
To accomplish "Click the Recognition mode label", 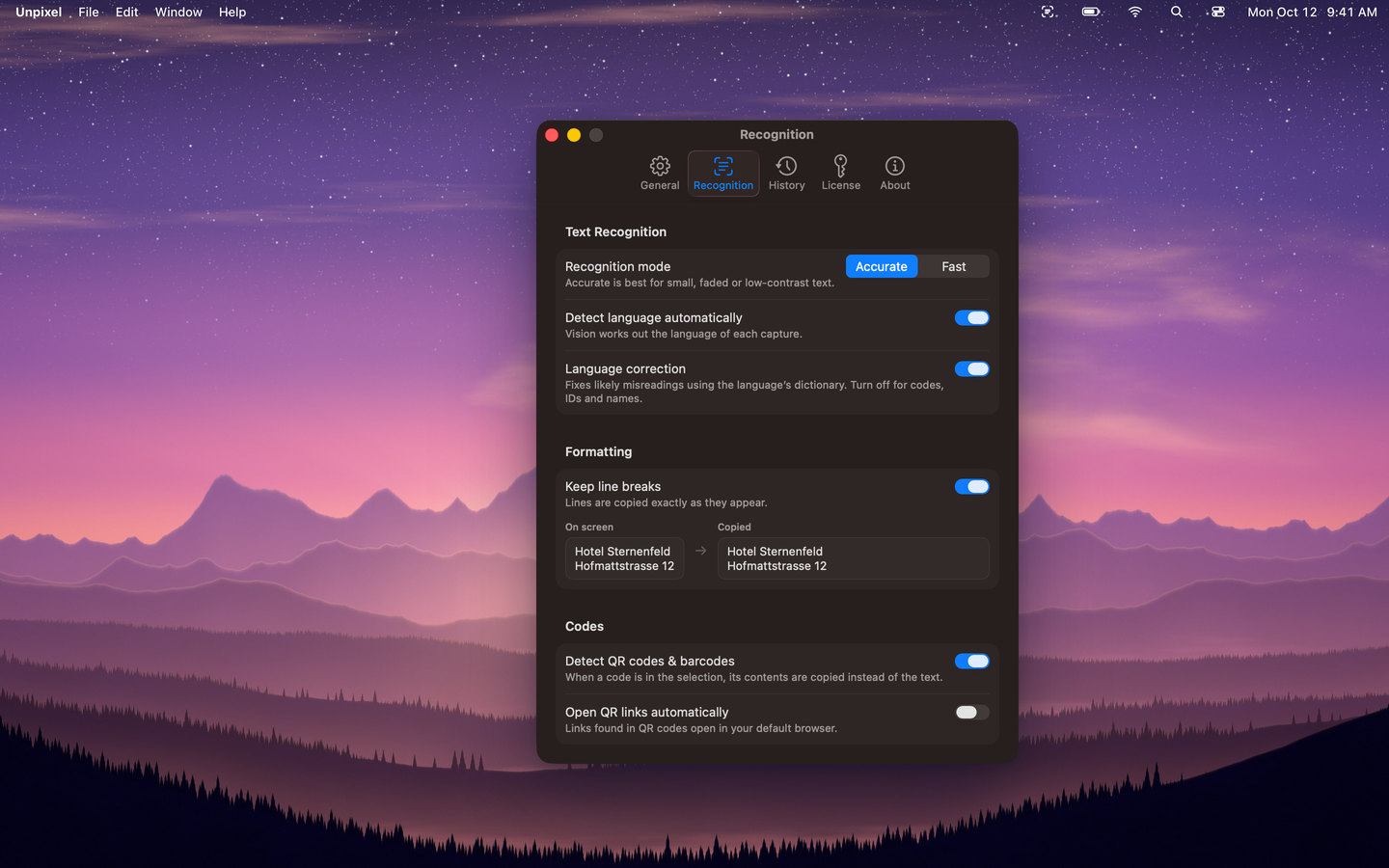I will [x=617, y=267].
